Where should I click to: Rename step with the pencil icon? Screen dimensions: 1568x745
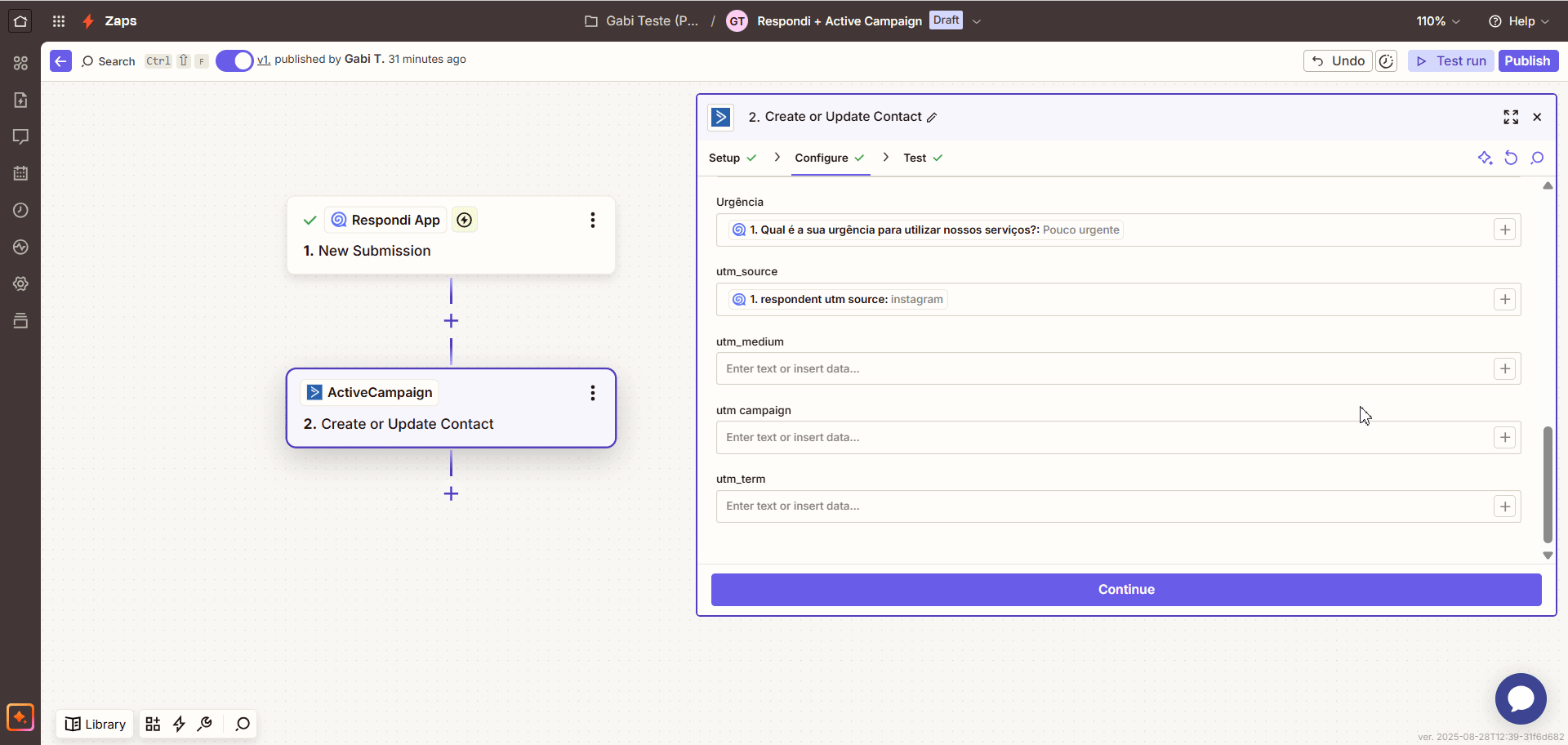click(x=932, y=118)
